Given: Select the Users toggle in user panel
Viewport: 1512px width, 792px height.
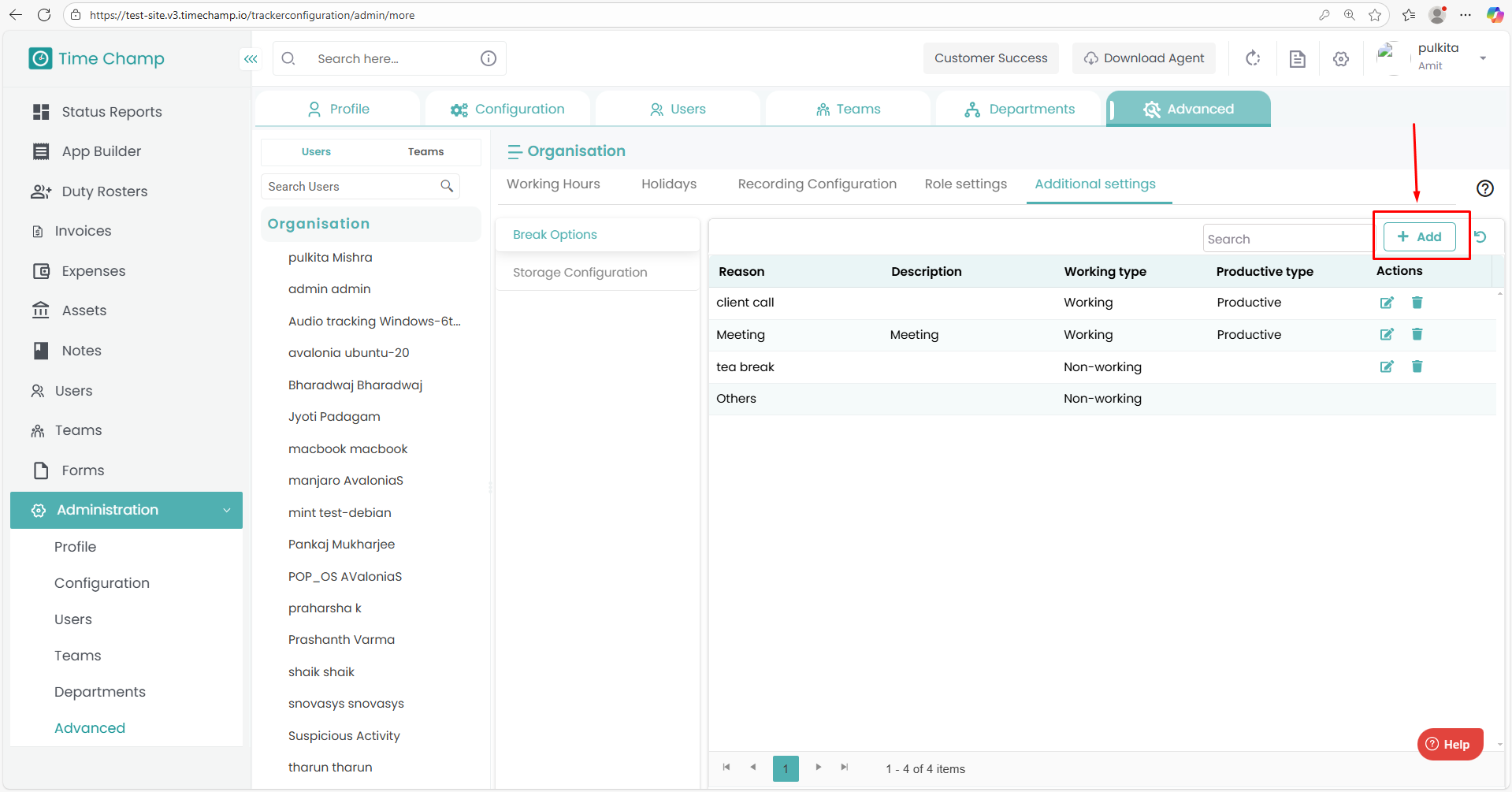Looking at the screenshot, I should click(x=316, y=151).
